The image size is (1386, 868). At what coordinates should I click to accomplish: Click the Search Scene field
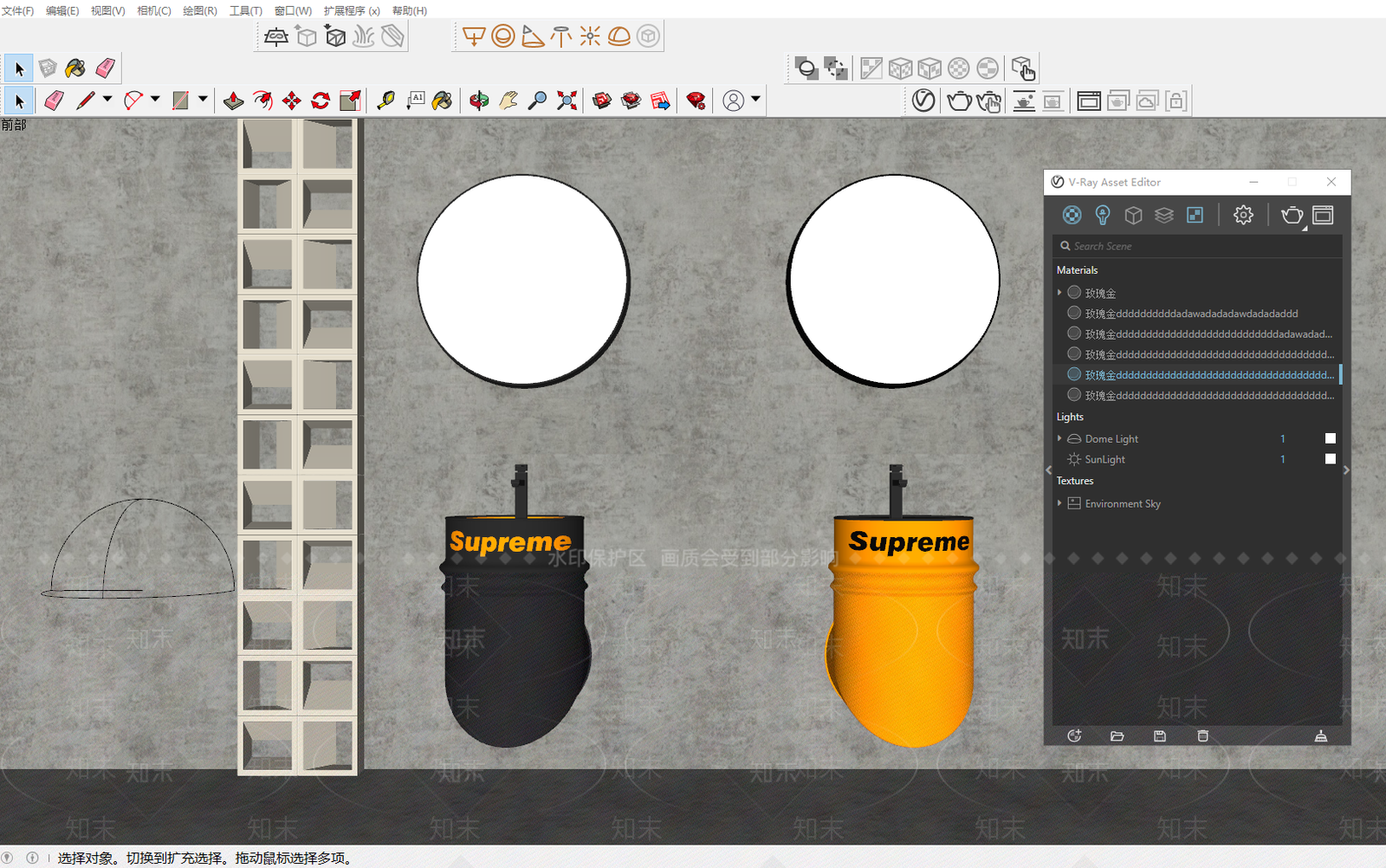click(1198, 246)
